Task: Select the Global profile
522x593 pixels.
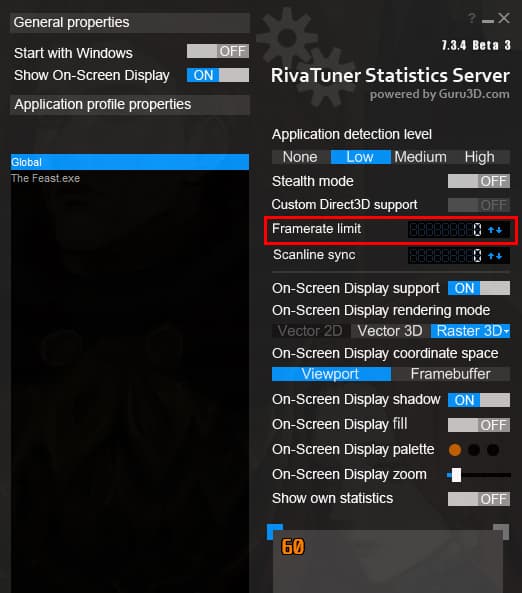Action: pyautogui.click(x=130, y=162)
